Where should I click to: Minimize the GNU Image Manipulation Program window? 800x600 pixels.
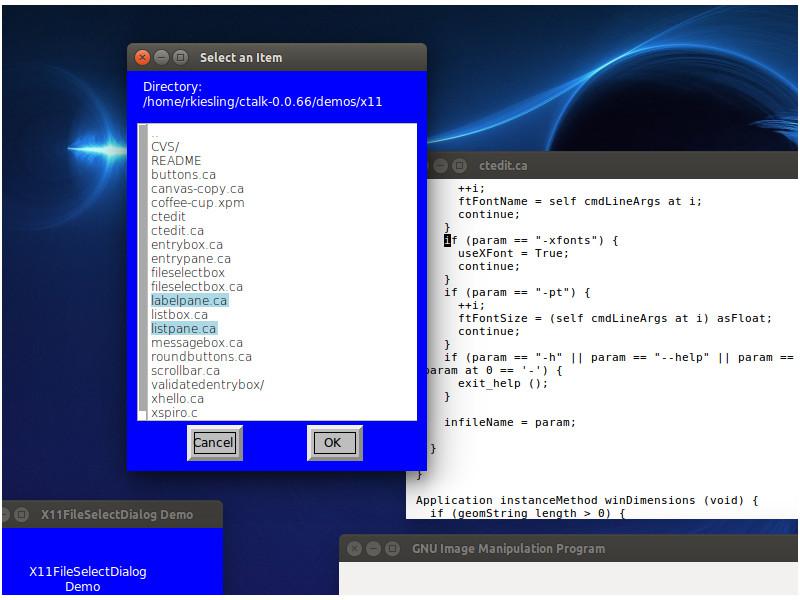coord(374,548)
